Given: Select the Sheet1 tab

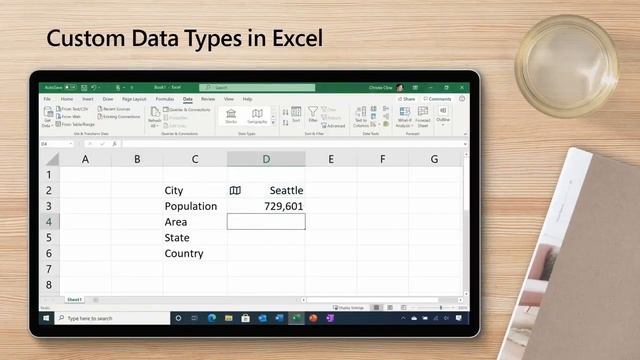Looking at the screenshot, I should (x=74, y=300).
